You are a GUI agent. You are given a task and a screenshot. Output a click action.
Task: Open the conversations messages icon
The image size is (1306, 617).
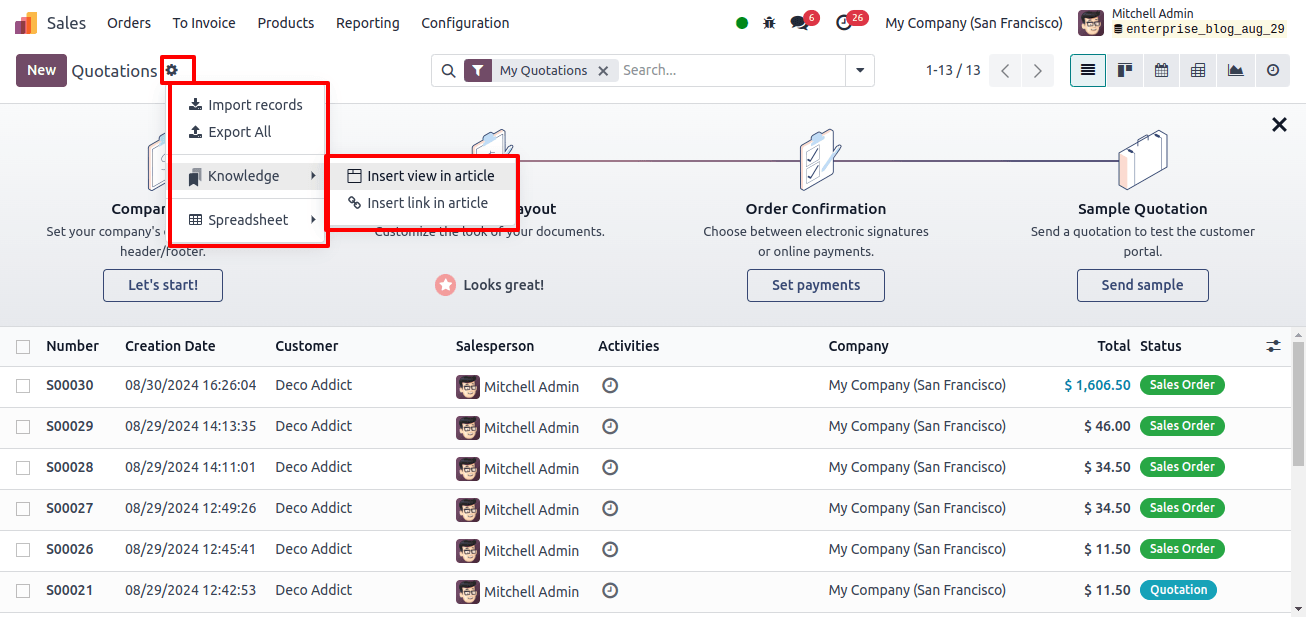coord(799,22)
